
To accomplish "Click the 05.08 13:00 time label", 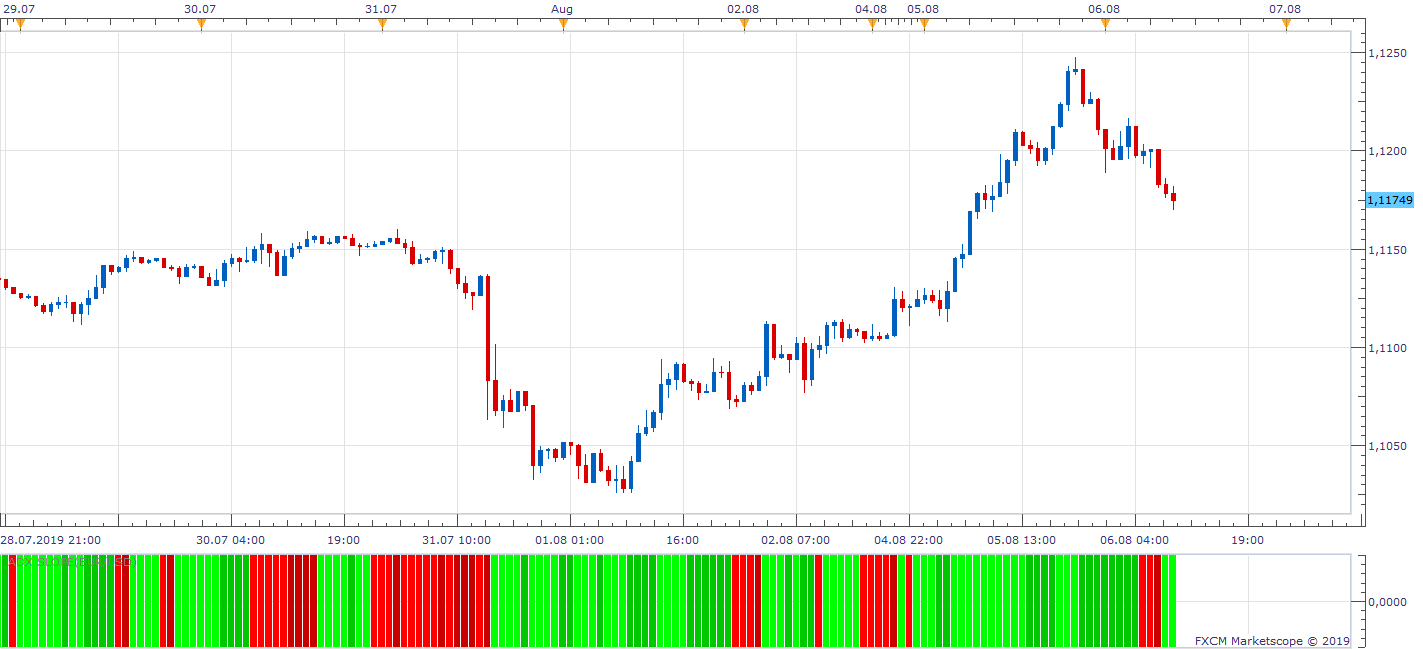I will tap(1021, 540).
